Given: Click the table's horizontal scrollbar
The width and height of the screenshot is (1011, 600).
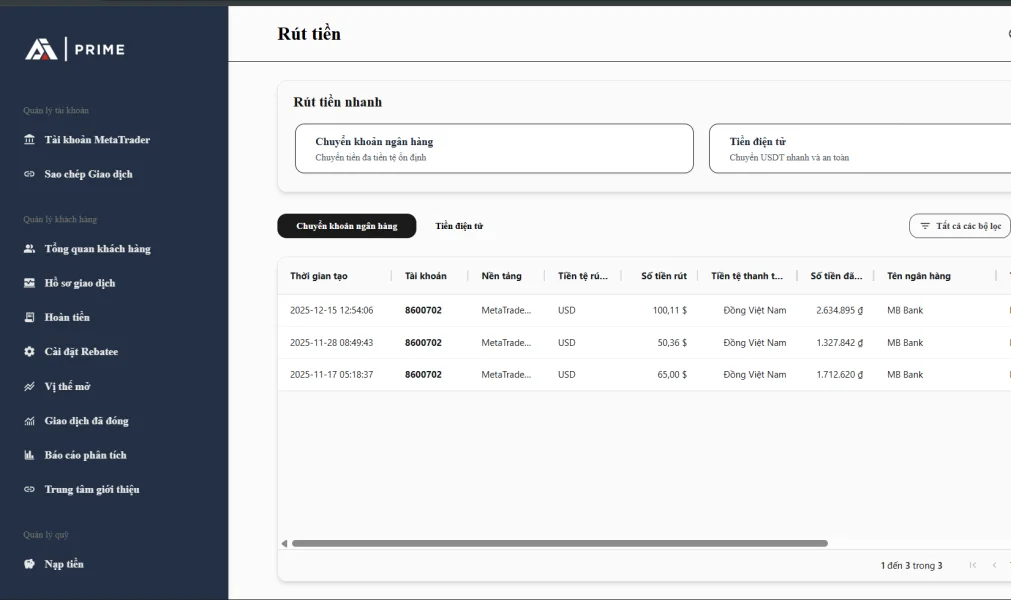Looking at the screenshot, I should click(x=558, y=543).
